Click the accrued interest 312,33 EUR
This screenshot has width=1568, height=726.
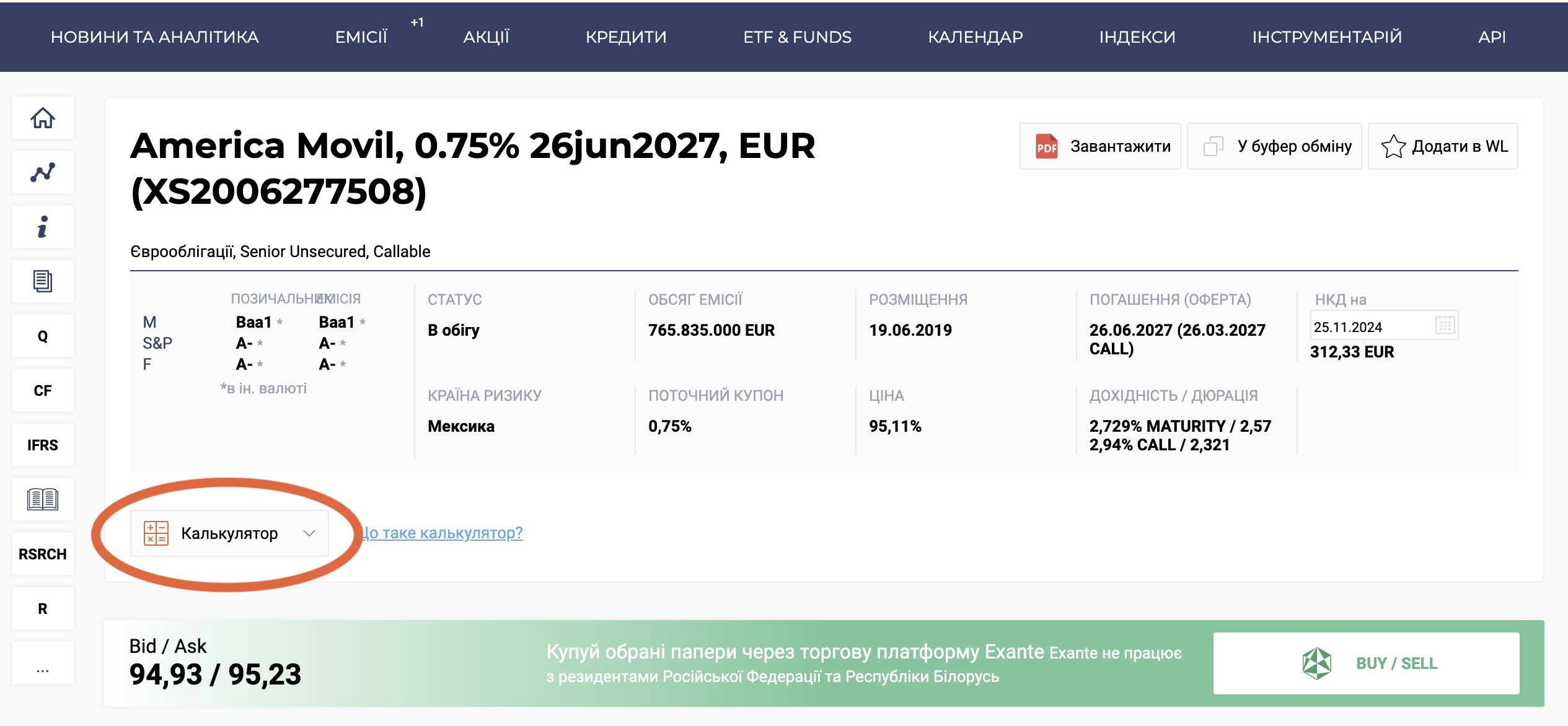click(1352, 352)
